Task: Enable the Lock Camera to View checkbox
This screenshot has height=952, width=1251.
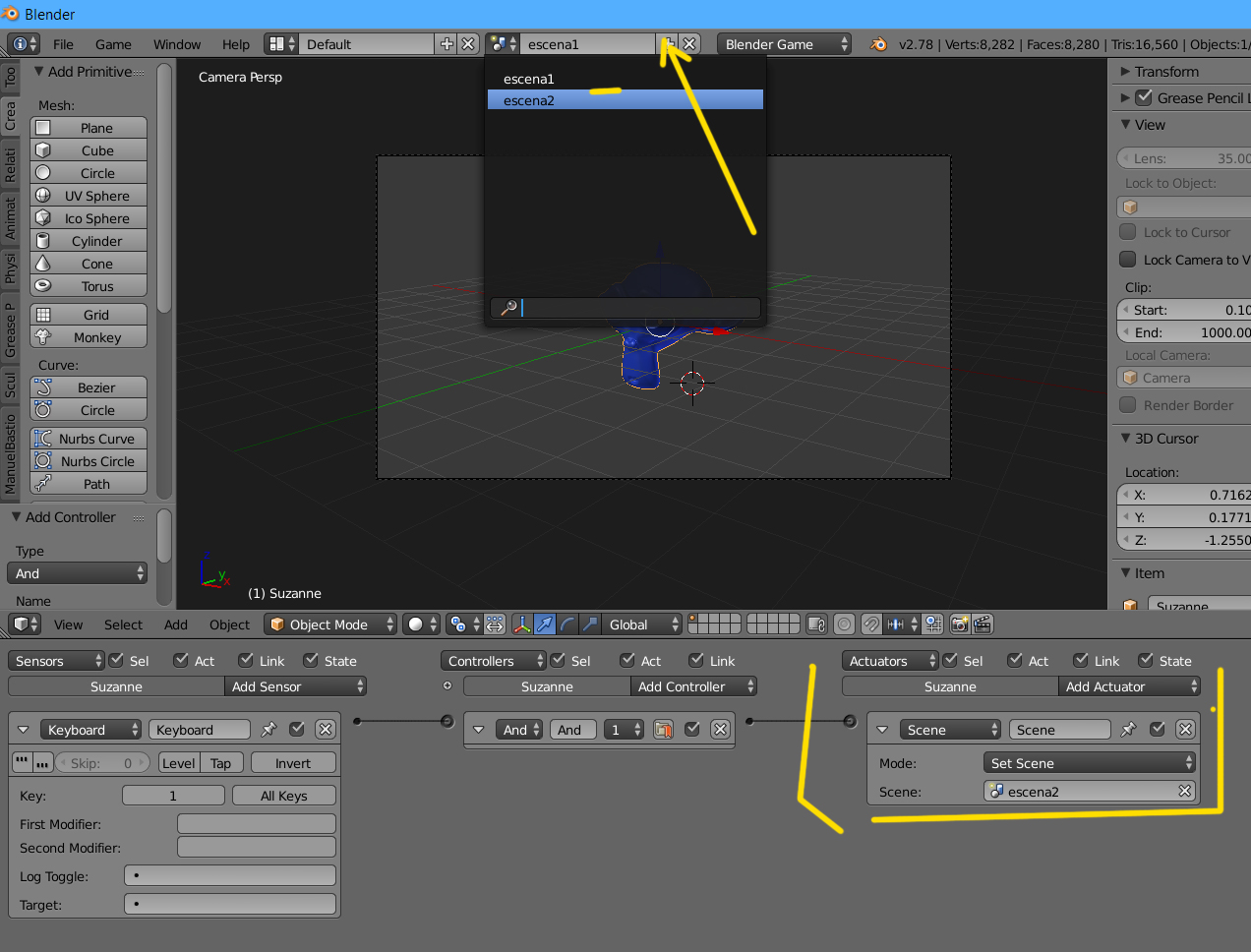Action: click(1128, 260)
